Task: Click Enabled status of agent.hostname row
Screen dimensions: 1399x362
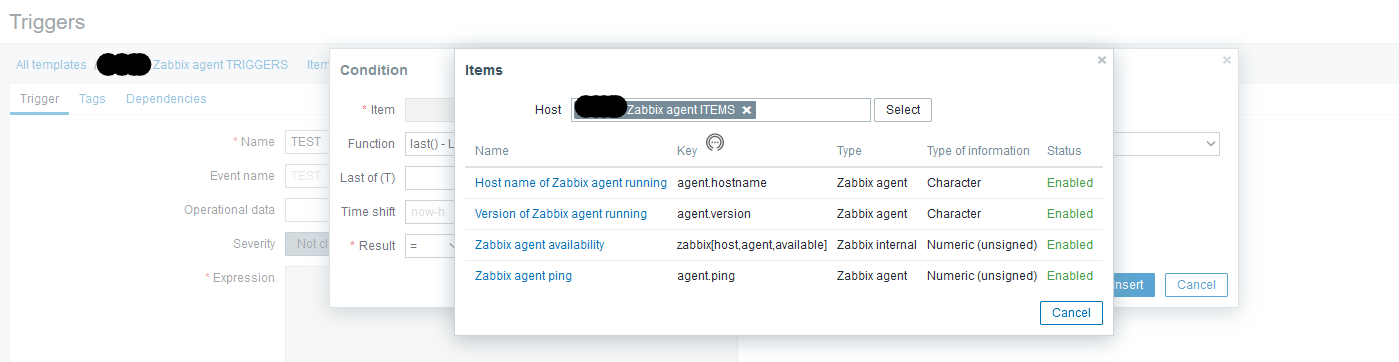Action: (1070, 183)
